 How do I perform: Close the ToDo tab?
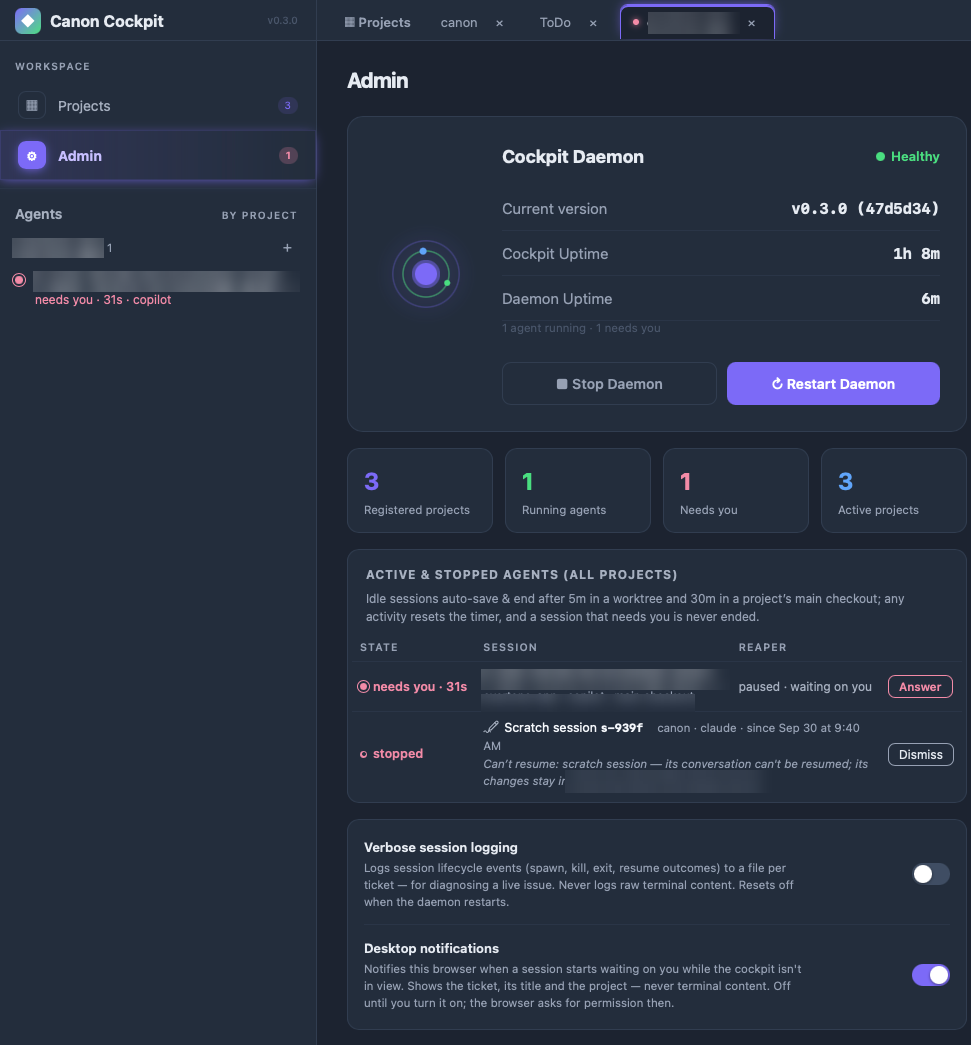[592, 23]
